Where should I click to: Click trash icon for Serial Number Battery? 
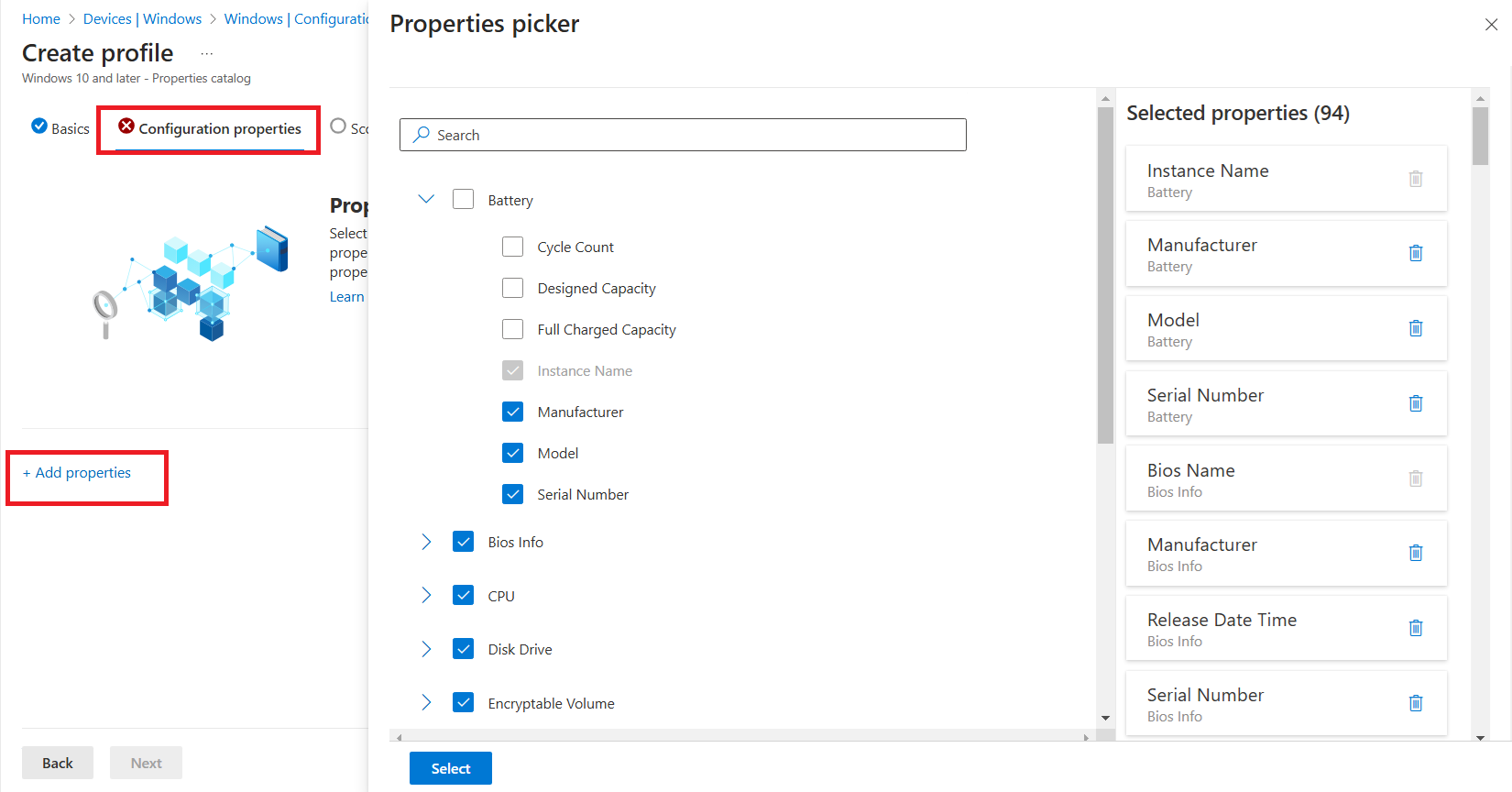(1415, 403)
